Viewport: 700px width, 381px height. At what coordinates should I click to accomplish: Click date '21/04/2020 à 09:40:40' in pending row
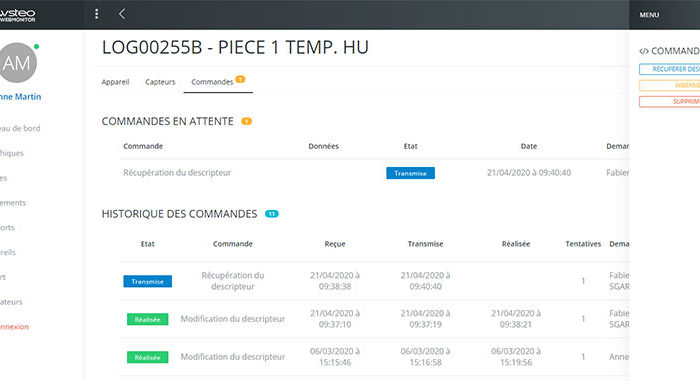(529, 172)
